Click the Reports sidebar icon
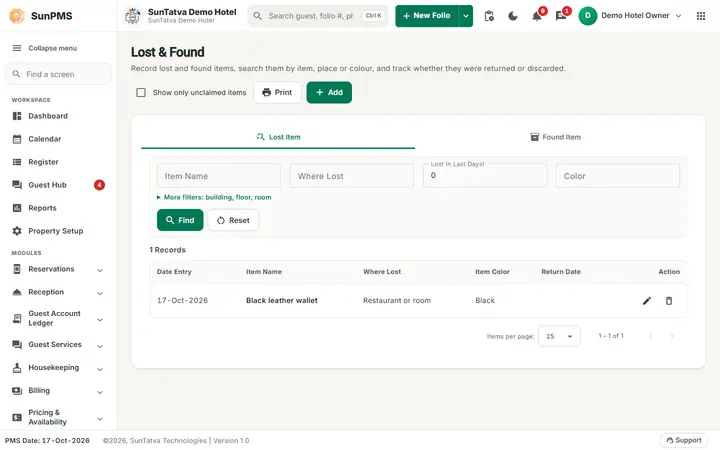Image resolution: width=720 pixels, height=450 pixels. click(17, 208)
